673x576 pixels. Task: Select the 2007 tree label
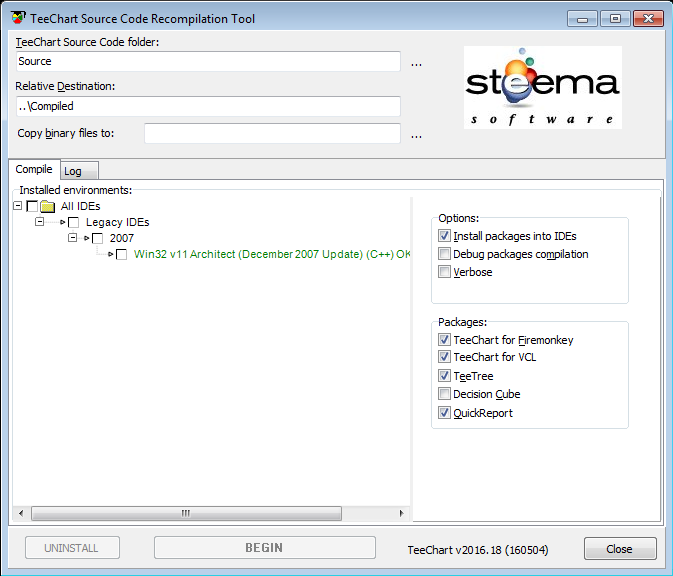pyautogui.click(x=122, y=238)
